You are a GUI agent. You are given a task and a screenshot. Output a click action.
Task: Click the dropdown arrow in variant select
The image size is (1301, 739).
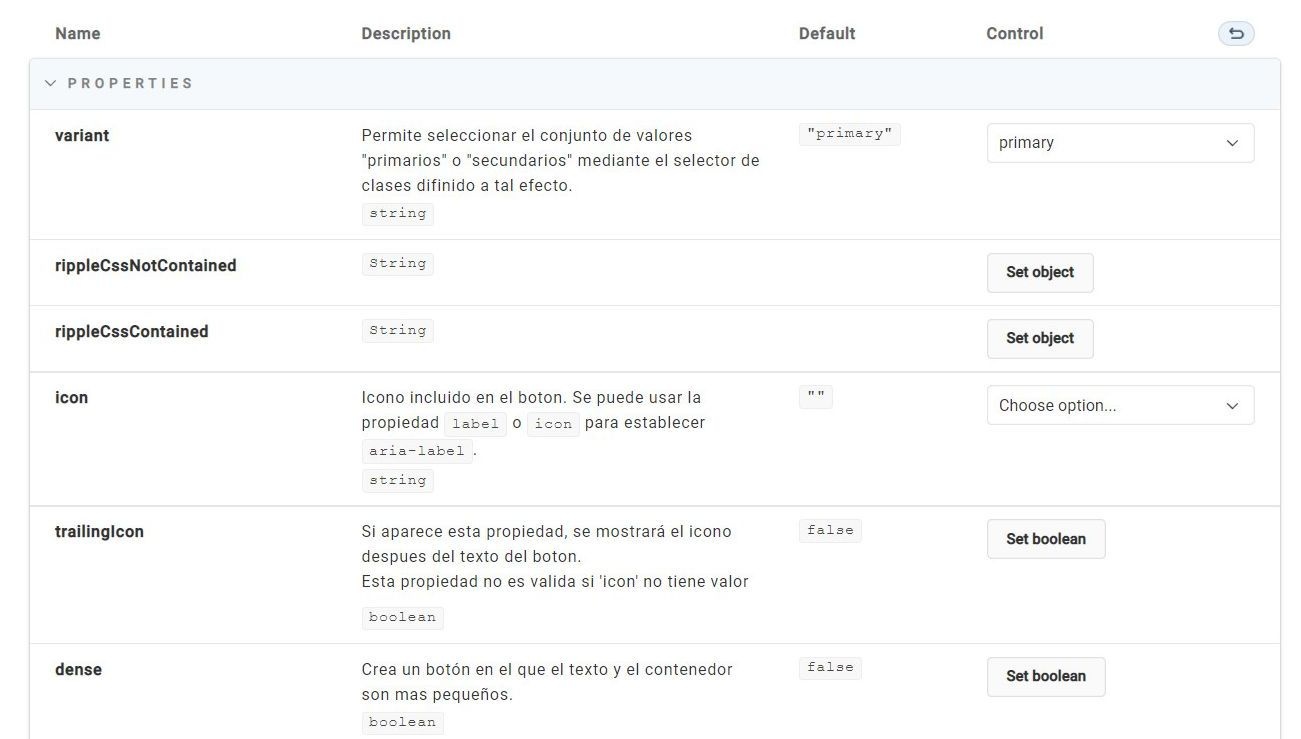pos(1232,143)
